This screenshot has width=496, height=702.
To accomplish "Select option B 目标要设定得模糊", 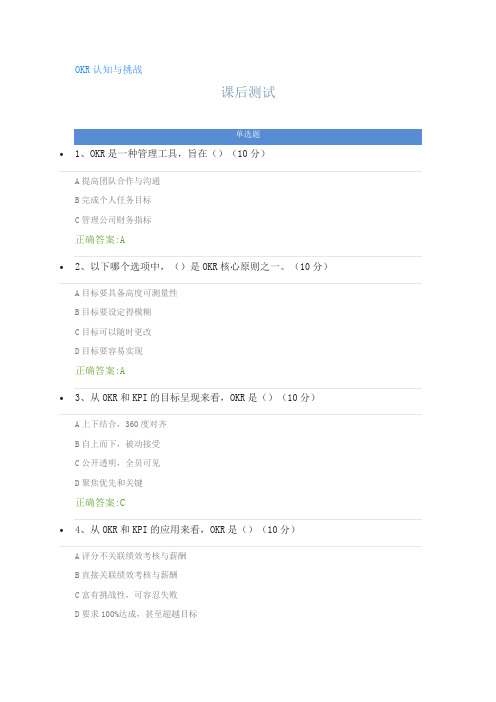I will (x=113, y=312).
